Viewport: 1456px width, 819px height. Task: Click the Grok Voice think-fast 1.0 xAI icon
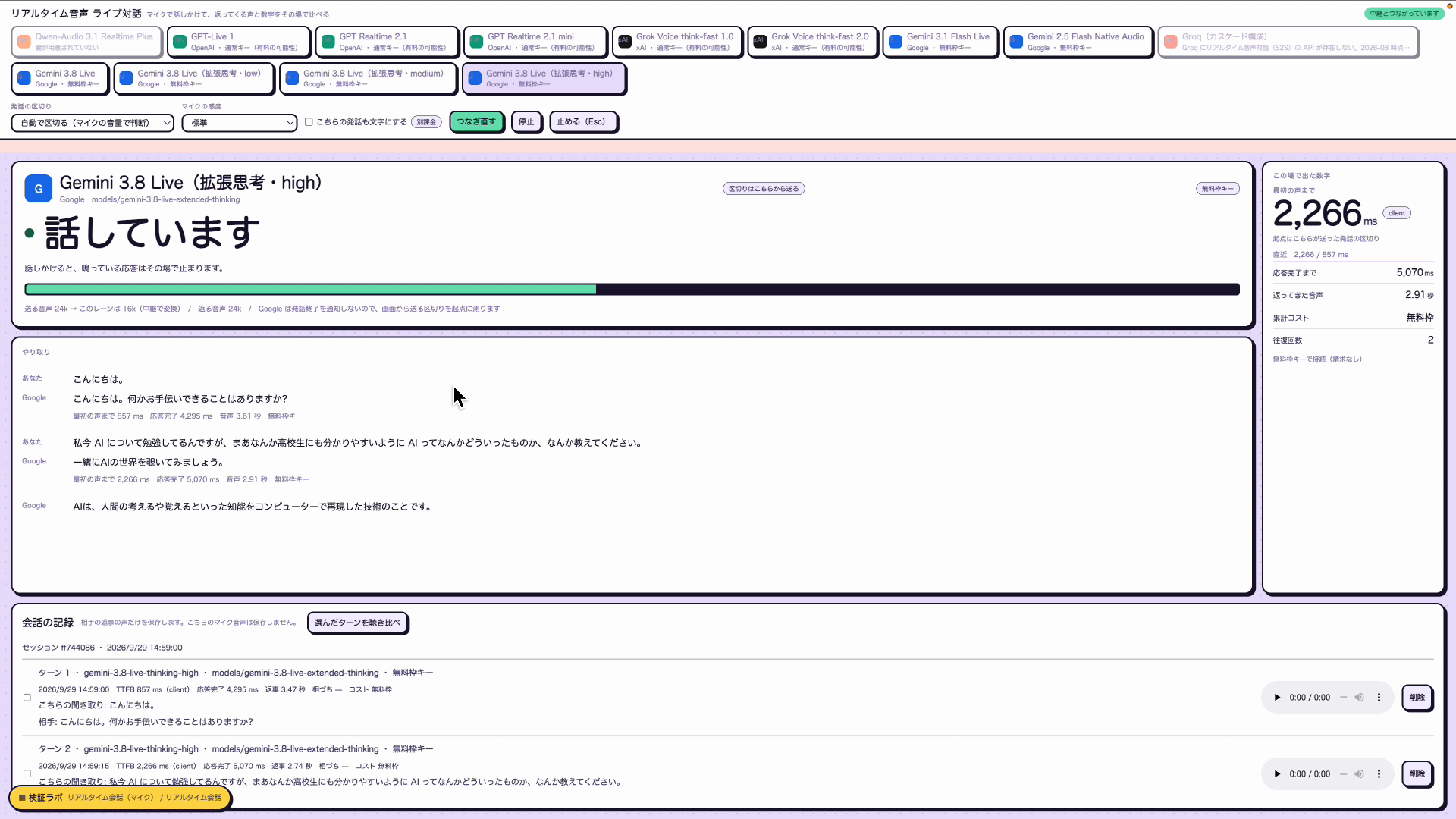pyautogui.click(x=624, y=42)
